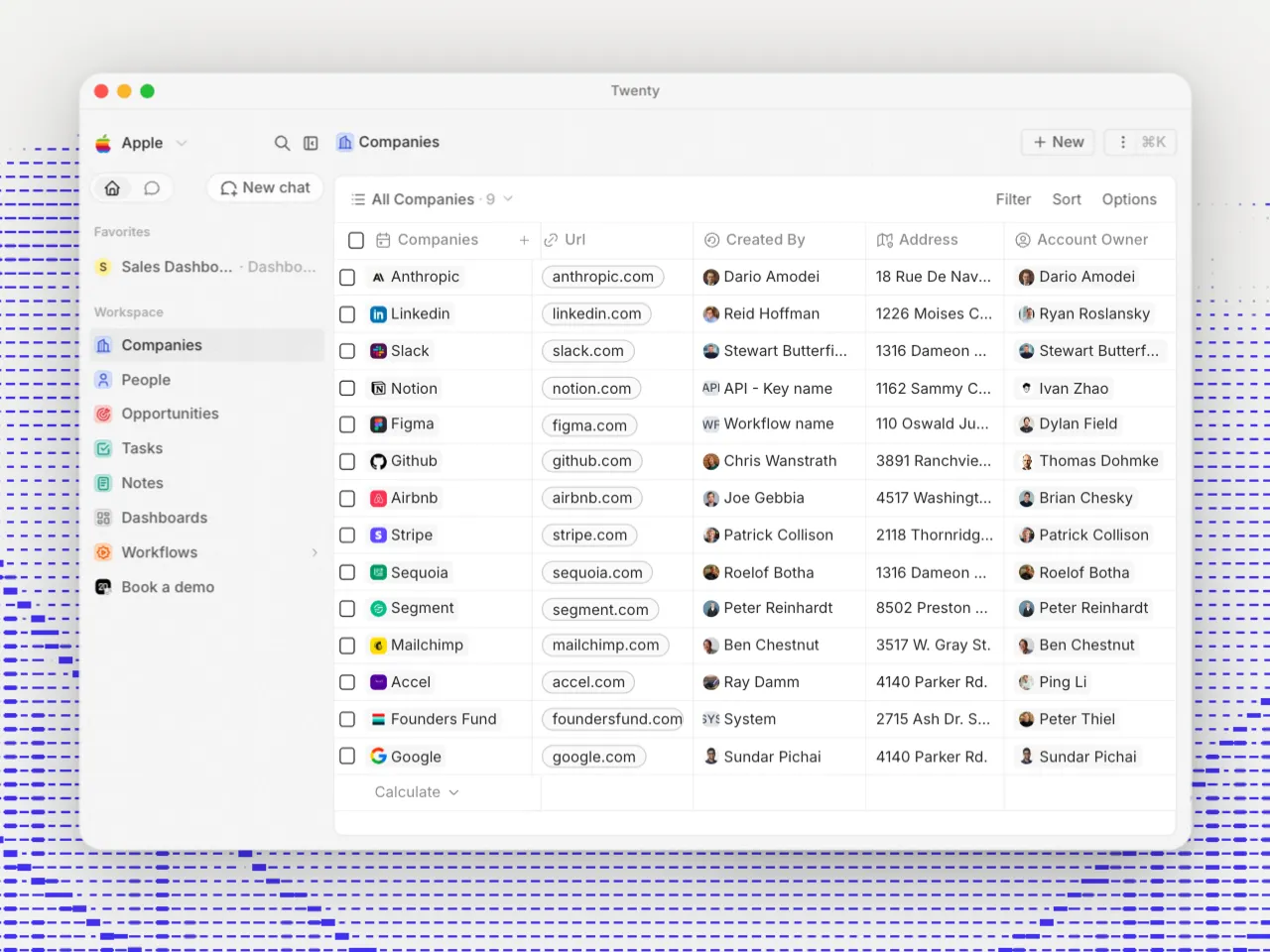The width and height of the screenshot is (1270, 952).
Task: Tick the select-all checkbox in header
Action: point(356,240)
